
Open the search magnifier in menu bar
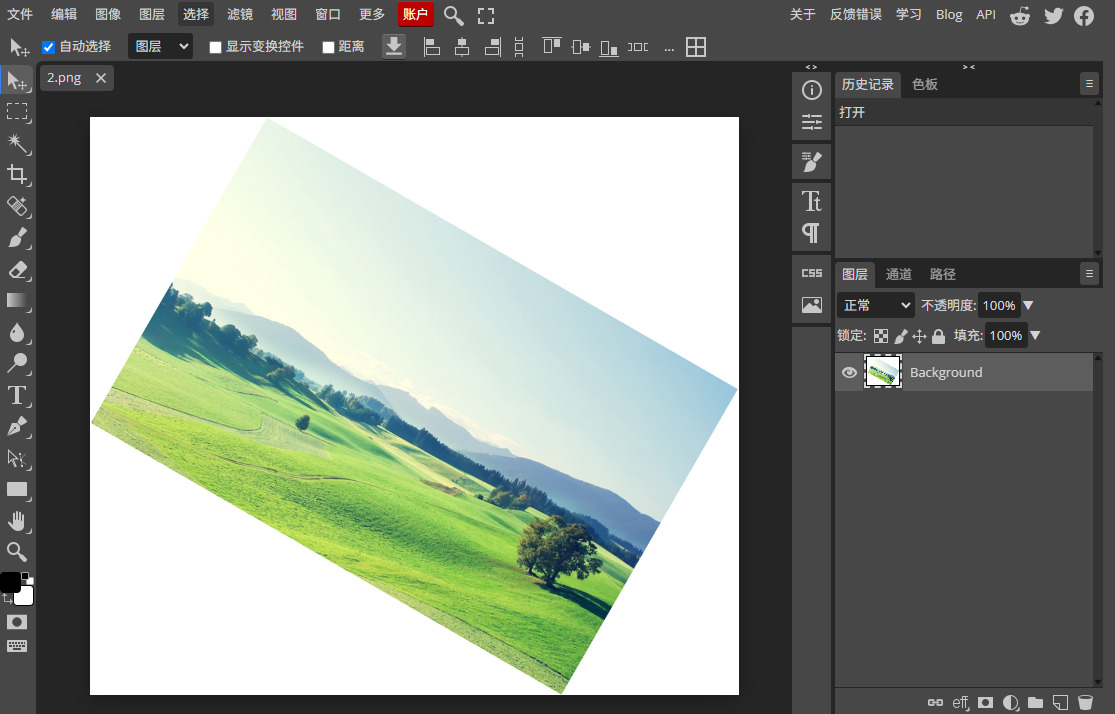453,15
